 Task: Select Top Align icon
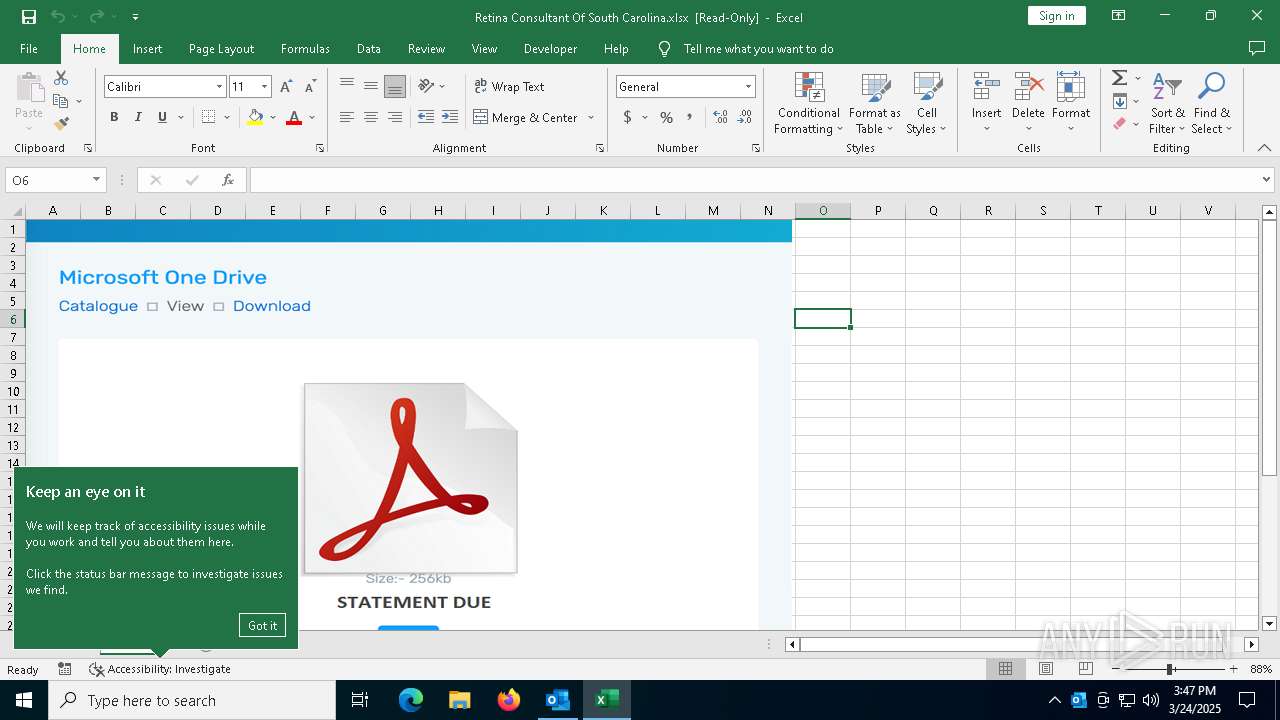pyautogui.click(x=347, y=86)
